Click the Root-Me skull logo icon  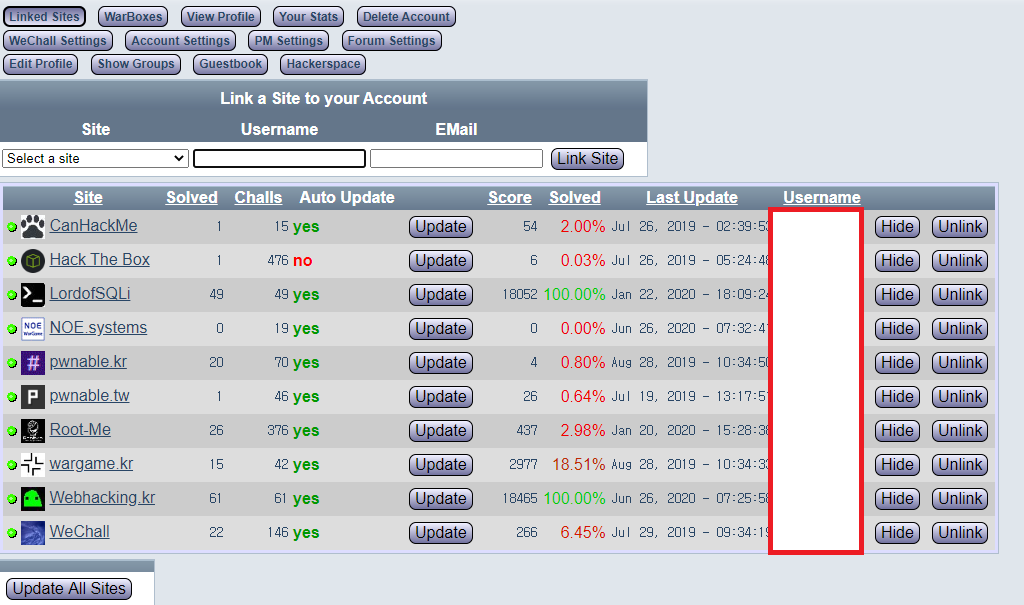[x=33, y=431]
